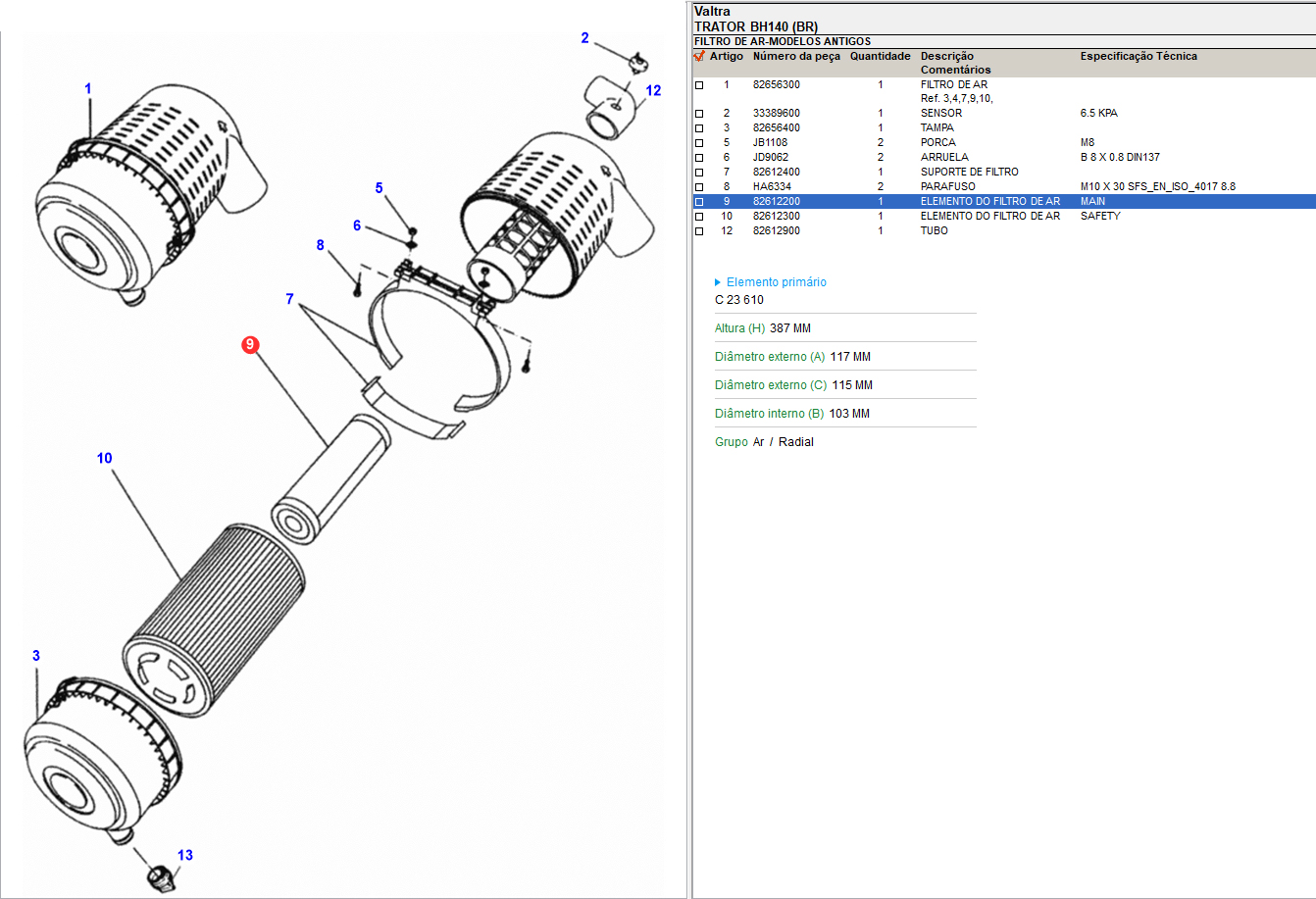The height and width of the screenshot is (899, 1316).
Task: Click callout number 13 near the drain valve
Action: [184, 855]
